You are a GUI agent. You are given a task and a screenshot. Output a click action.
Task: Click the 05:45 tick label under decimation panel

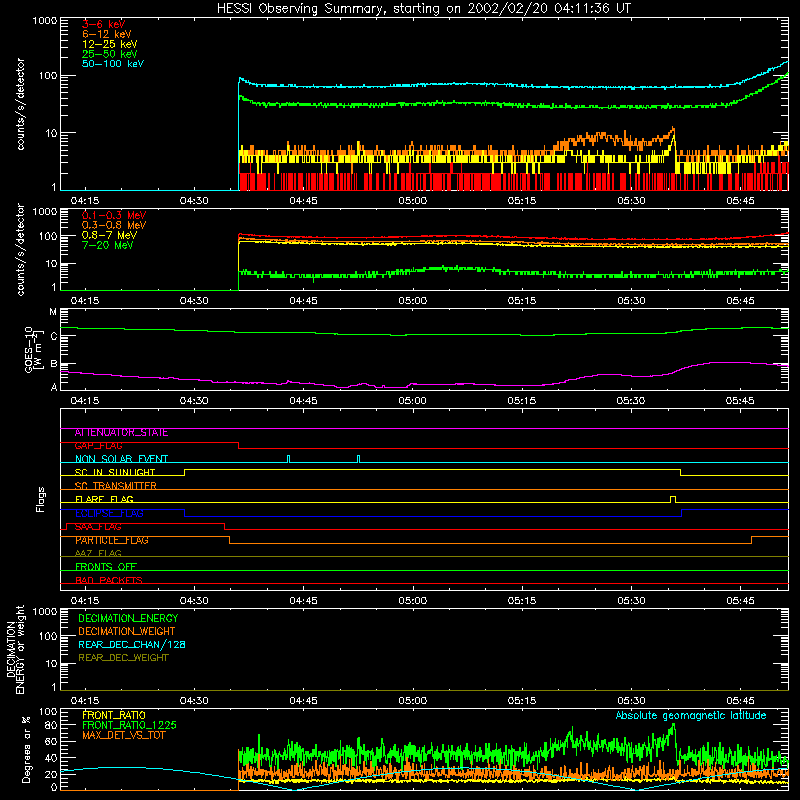[x=740, y=701]
